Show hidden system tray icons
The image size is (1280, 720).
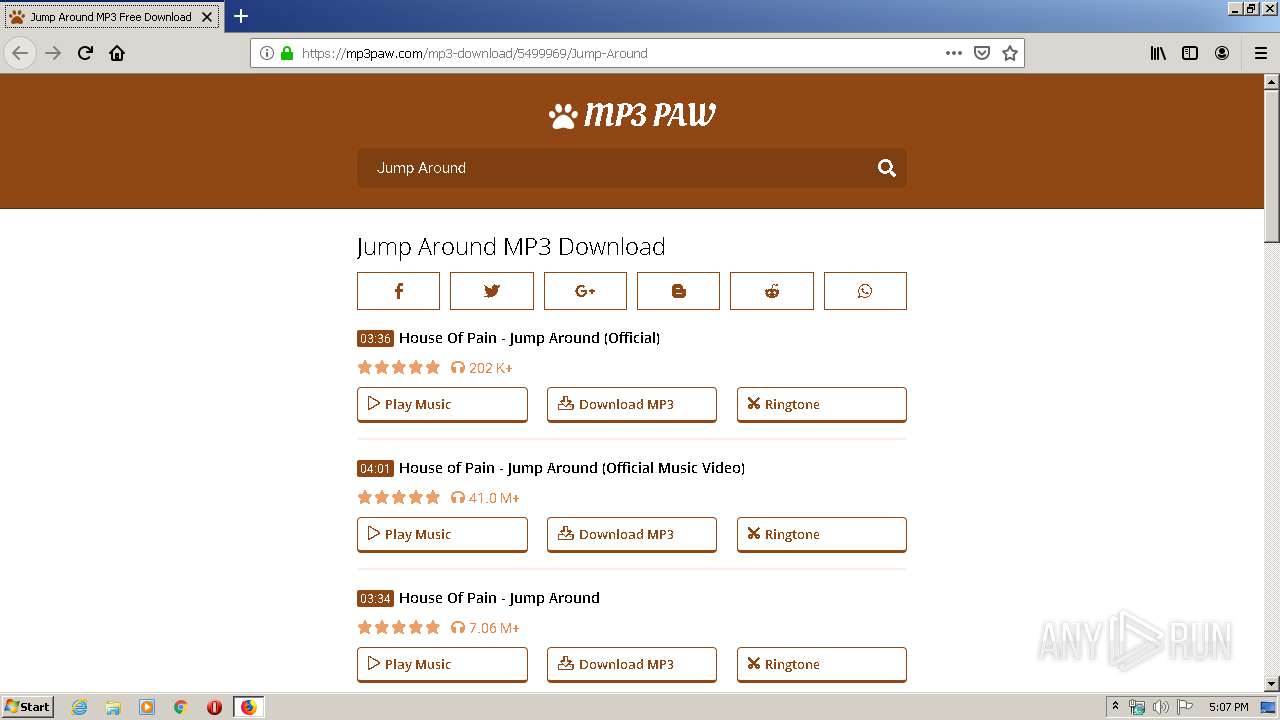tap(1115, 707)
